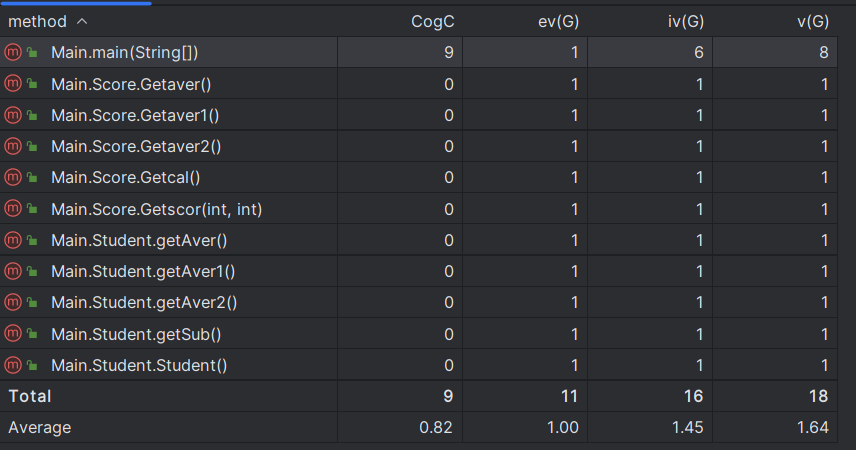Screen dimensions: 856x450
Task: Sort by the ev(G) column header
Action: pyautogui.click(x=558, y=21)
